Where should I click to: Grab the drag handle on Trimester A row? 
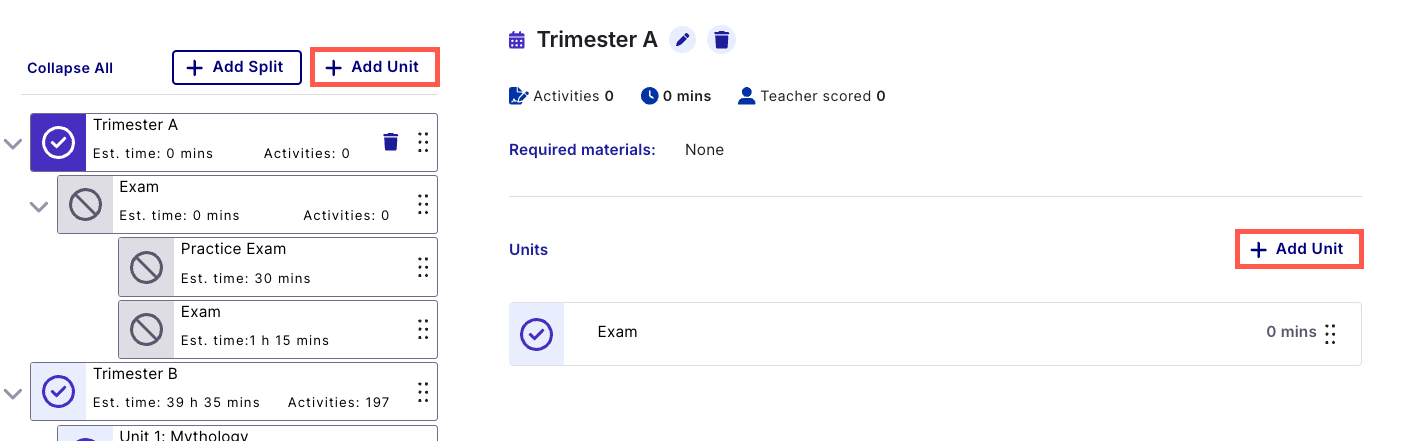click(x=423, y=142)
